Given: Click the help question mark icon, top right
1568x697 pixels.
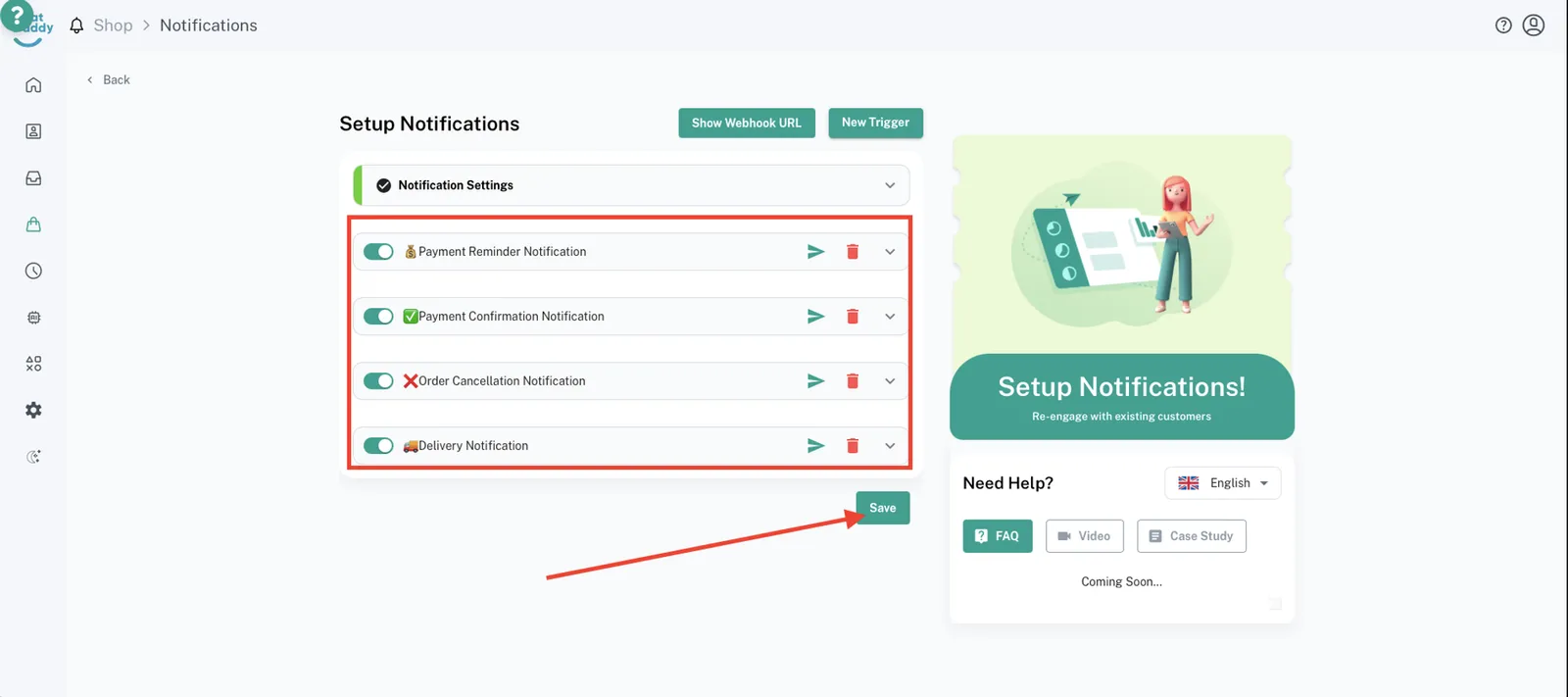Looking at the screenshot, I should tap(1503, 25).
